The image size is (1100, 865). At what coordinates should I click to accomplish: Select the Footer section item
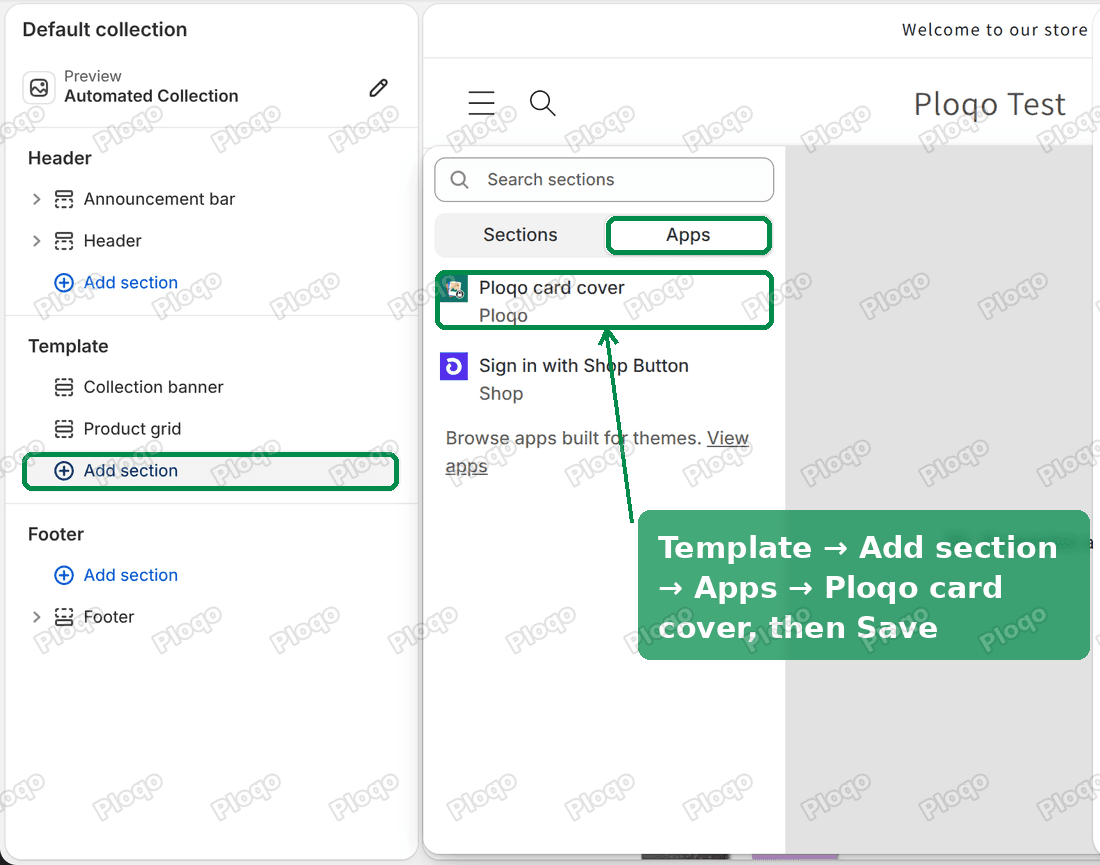coord(109,617)
